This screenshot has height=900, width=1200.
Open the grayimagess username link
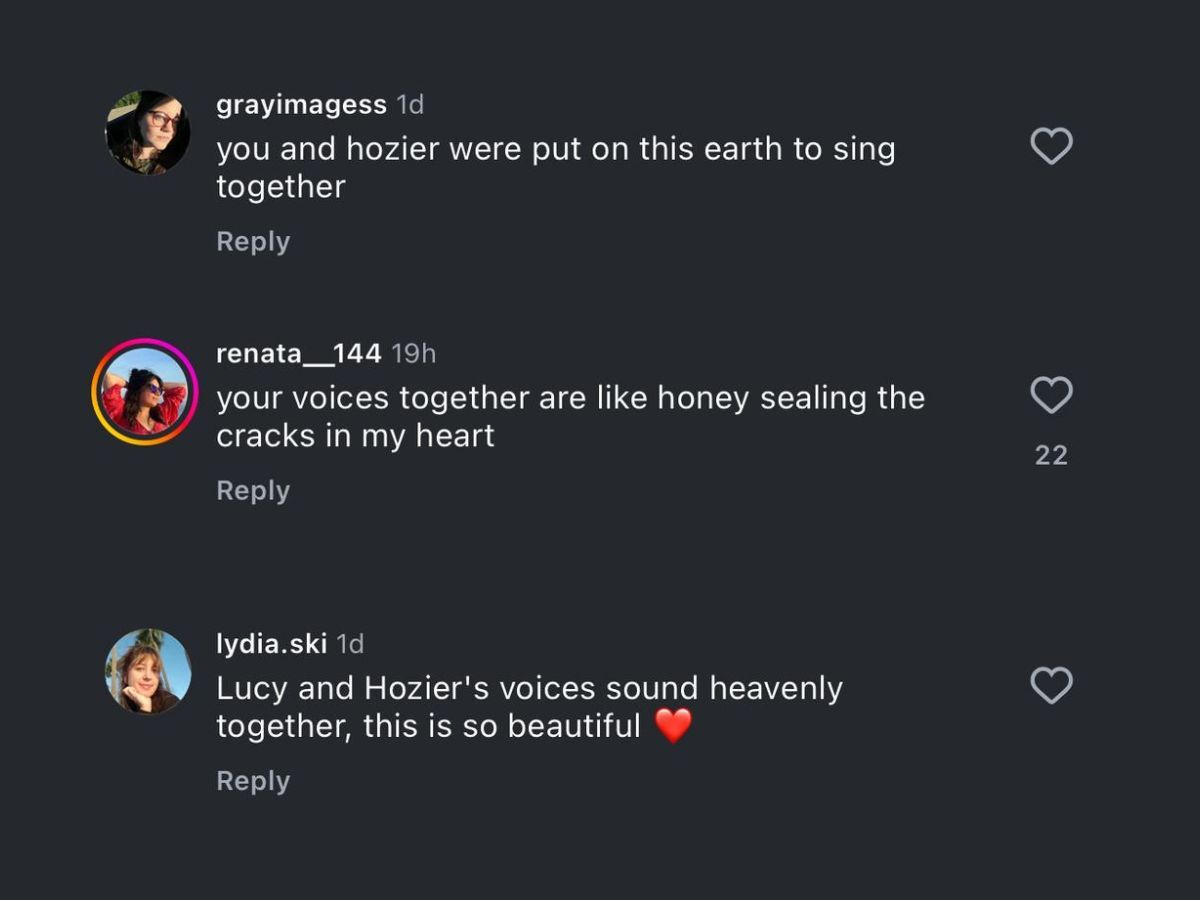[301, 104]
